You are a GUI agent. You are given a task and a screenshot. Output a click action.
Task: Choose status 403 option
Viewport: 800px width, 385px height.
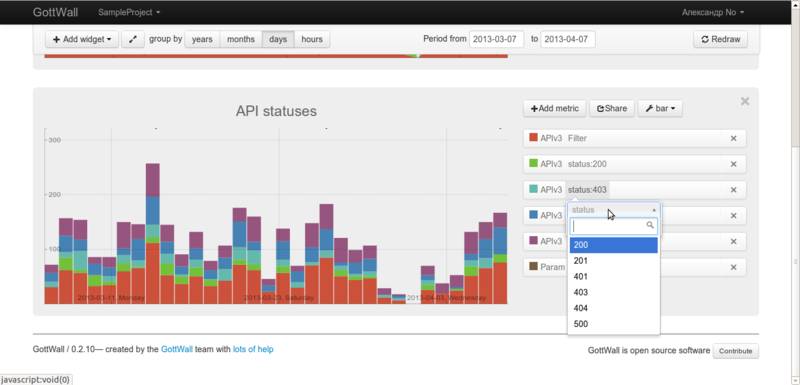[614, 292]
